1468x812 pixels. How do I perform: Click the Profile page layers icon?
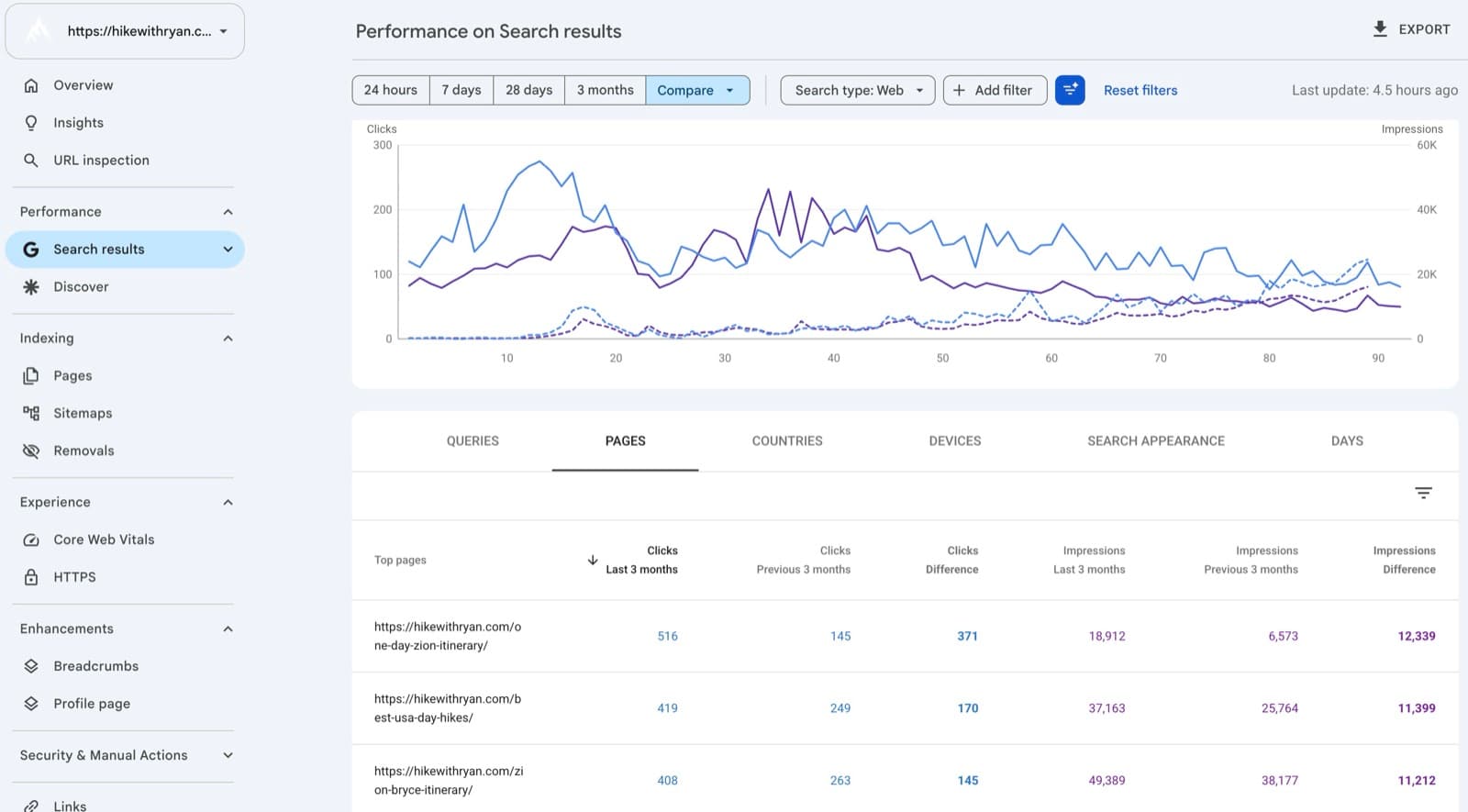coord(31,704)
